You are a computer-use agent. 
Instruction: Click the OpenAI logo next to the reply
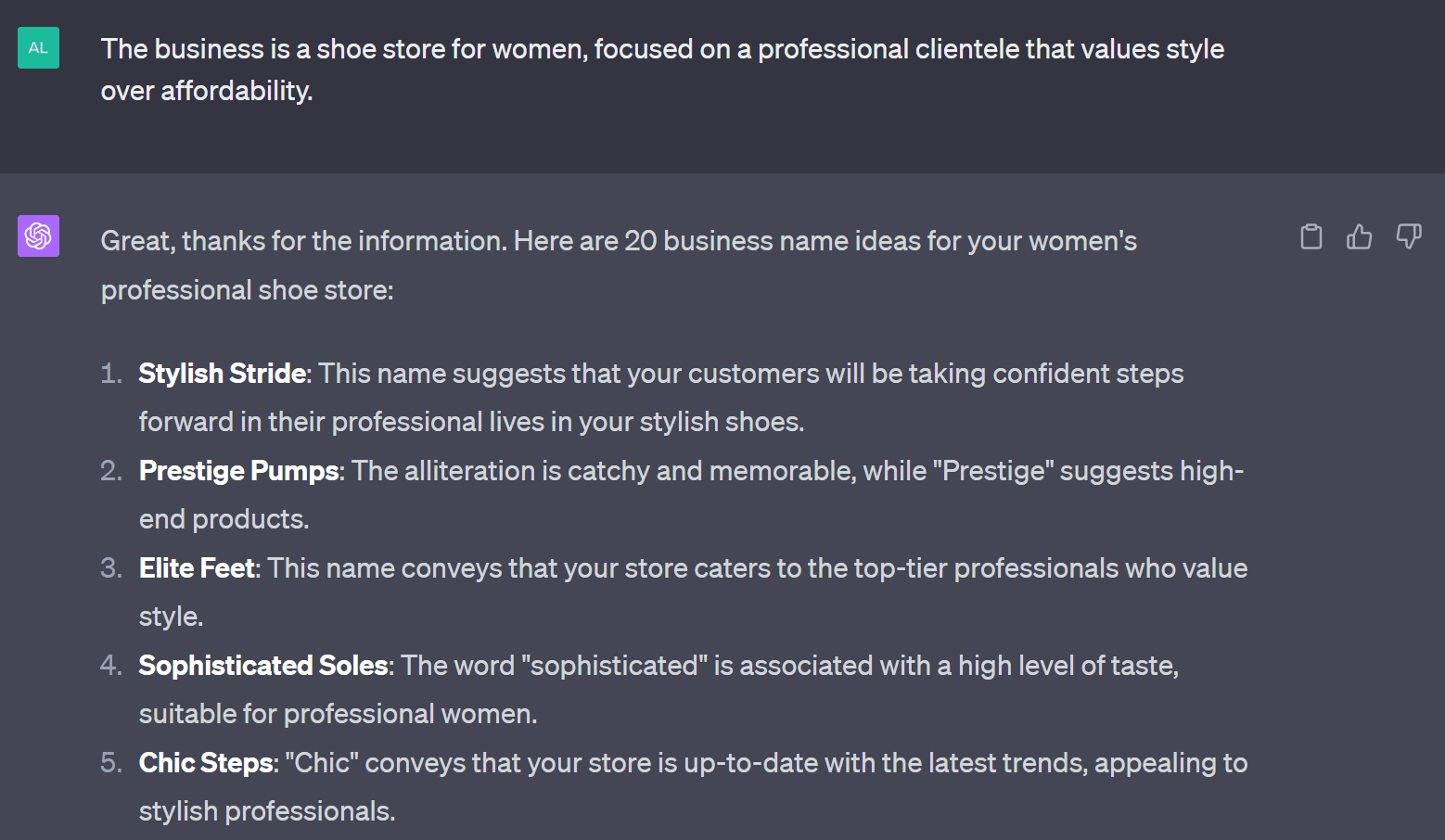tap(38, 236)
